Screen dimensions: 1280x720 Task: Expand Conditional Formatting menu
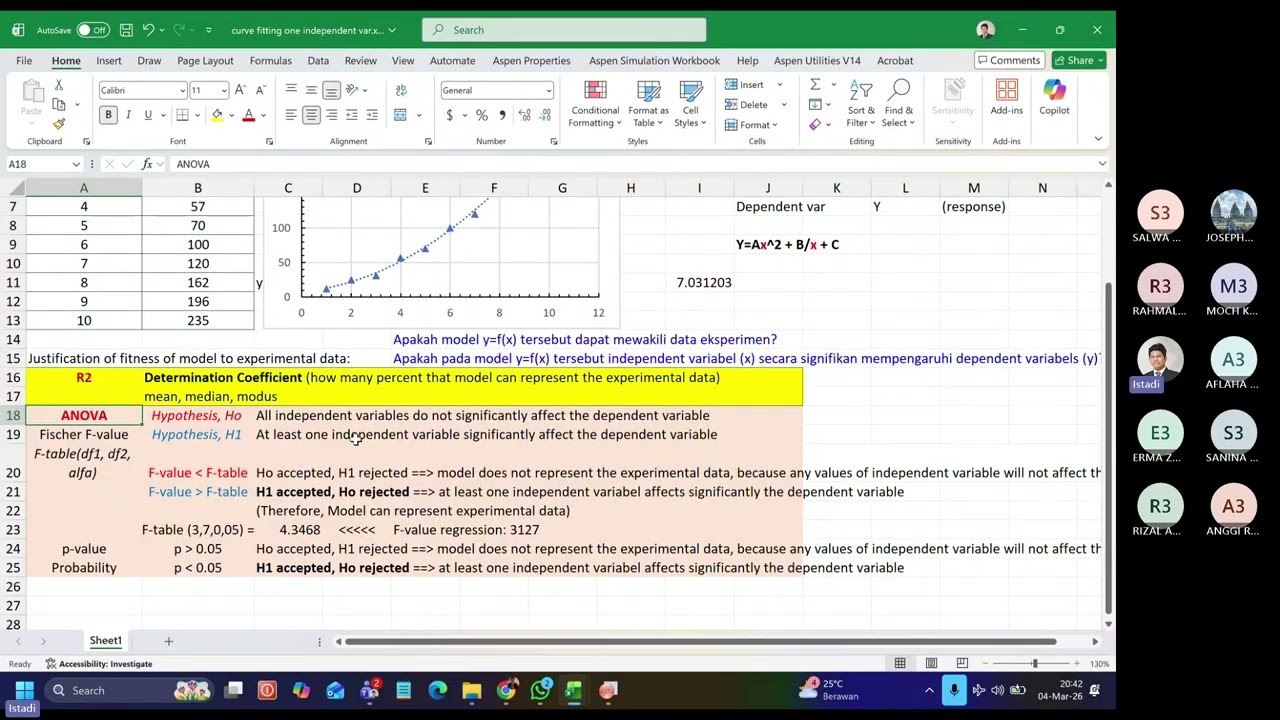tap(595, 104)
